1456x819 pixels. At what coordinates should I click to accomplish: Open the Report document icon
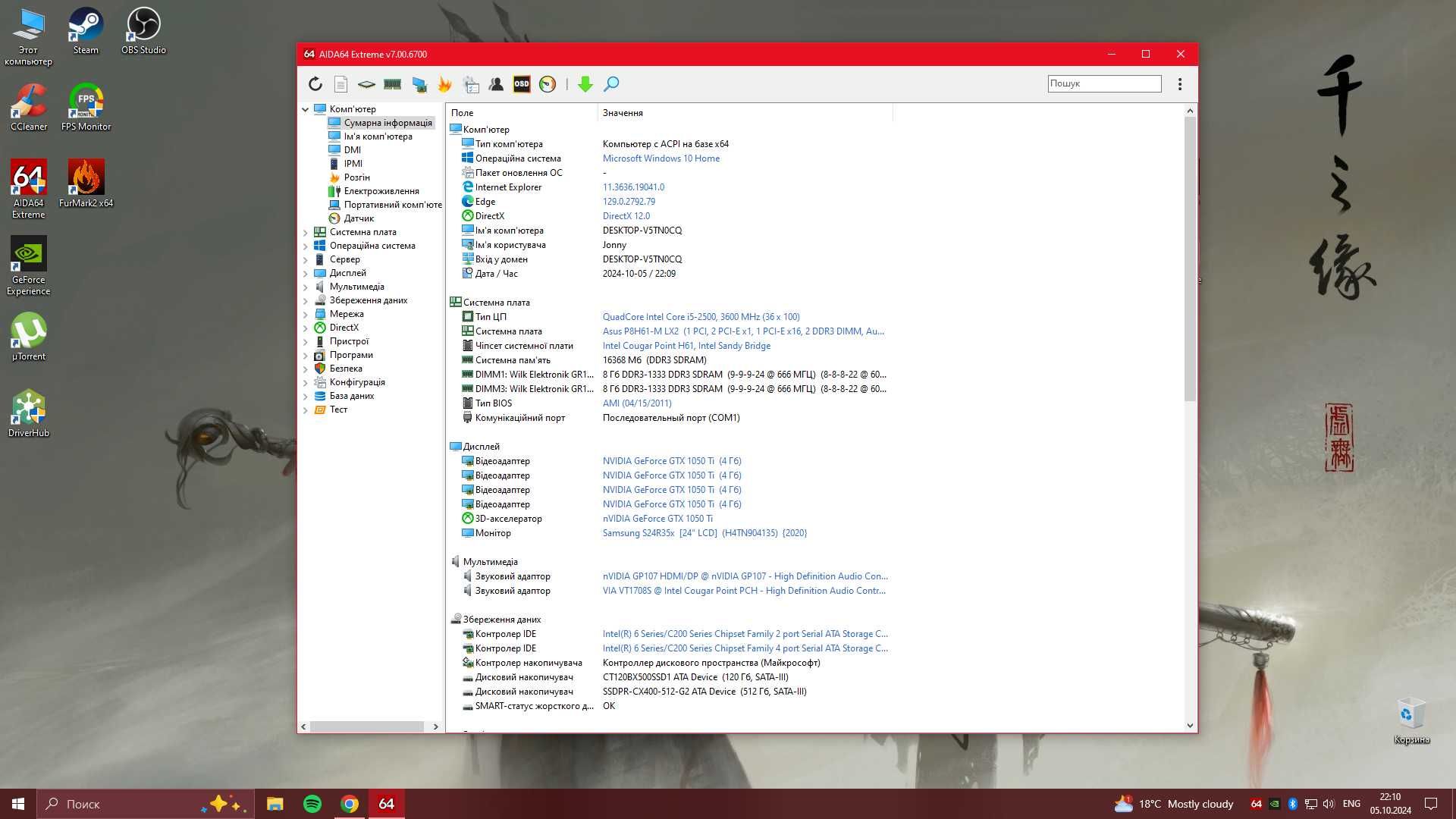[x=341, y=84]
